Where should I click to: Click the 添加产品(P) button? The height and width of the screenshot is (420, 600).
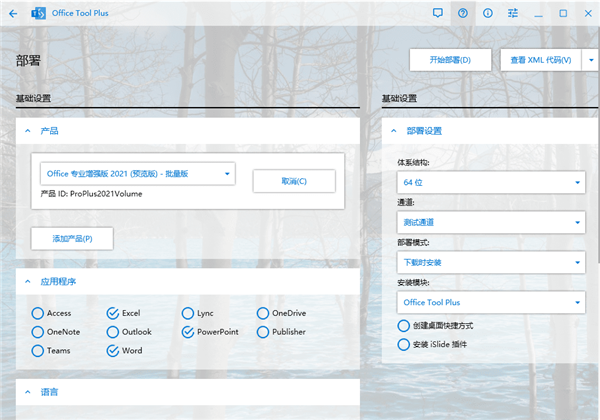pos(71,238)
